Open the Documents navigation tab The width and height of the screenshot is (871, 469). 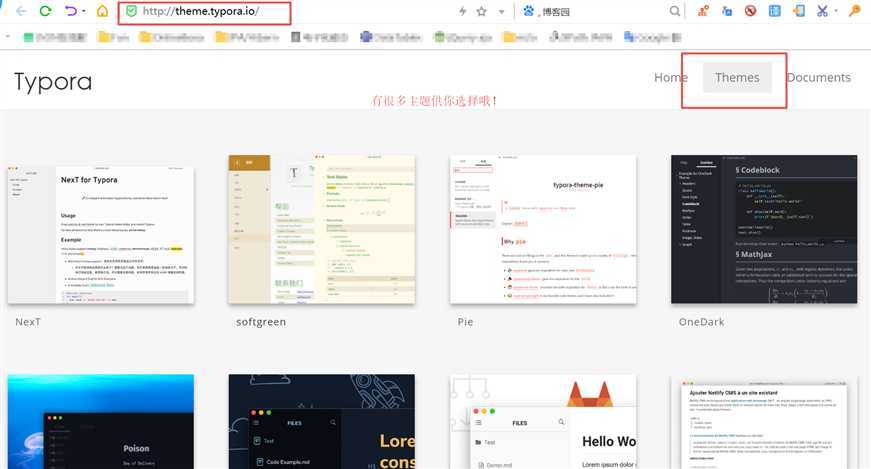coord(819,77)
